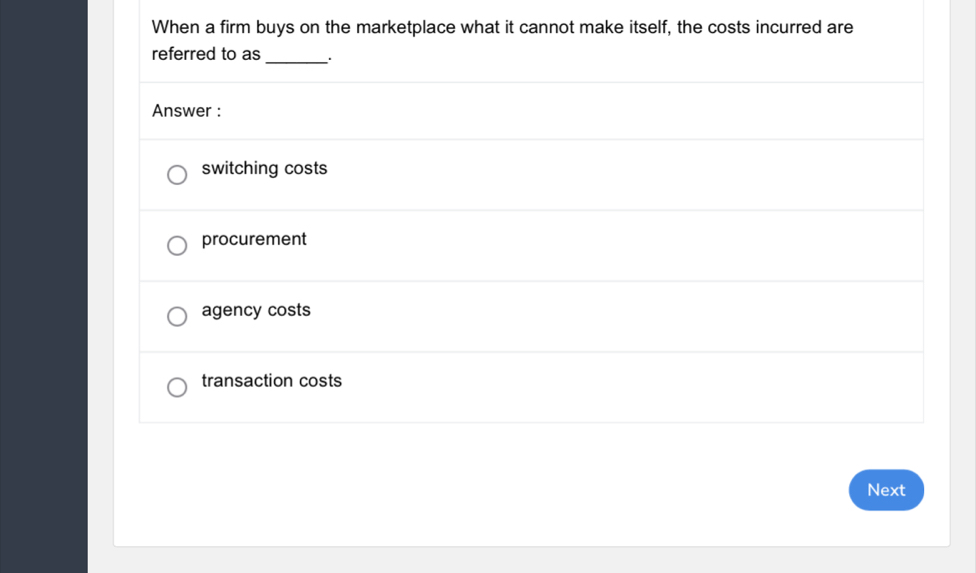Click the gray page background below the card
The image size is (976, 573).
[x=530, y=561]
